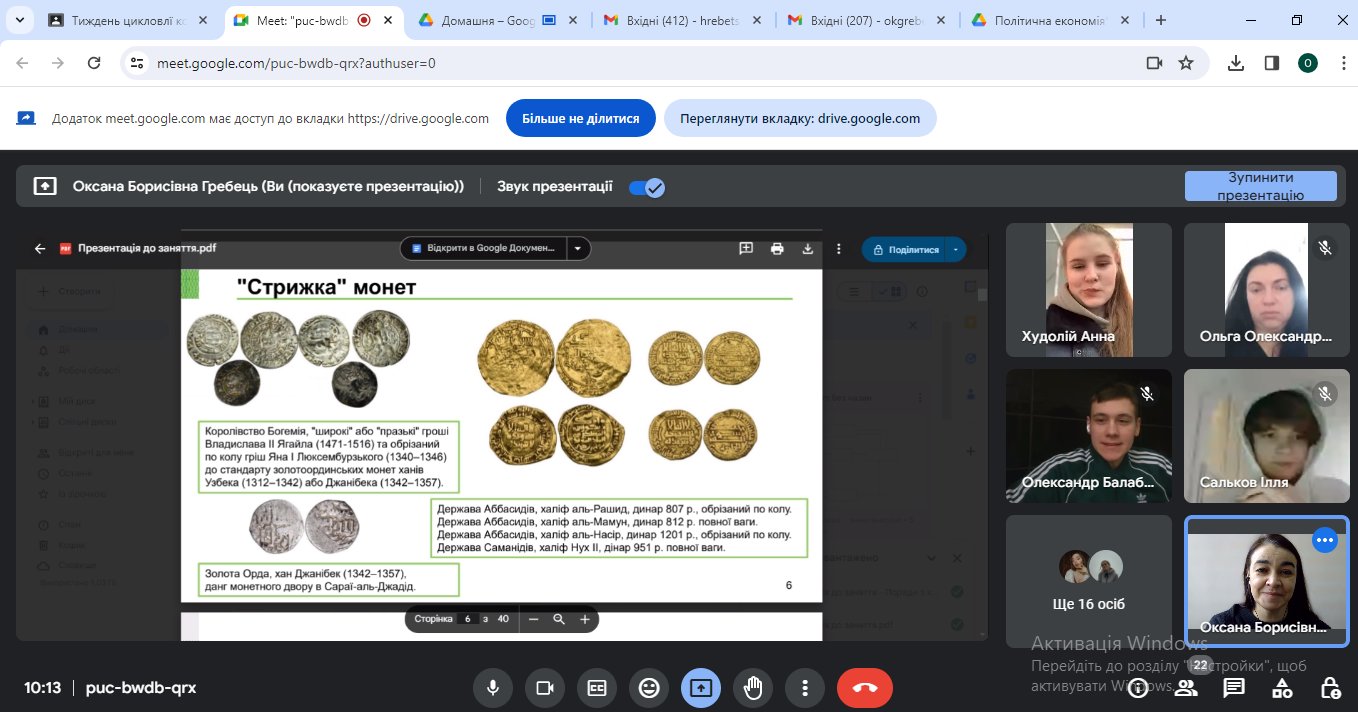Open the in-call chat panel
This screenshot has width=1358, height=712.
(1234, 688)
